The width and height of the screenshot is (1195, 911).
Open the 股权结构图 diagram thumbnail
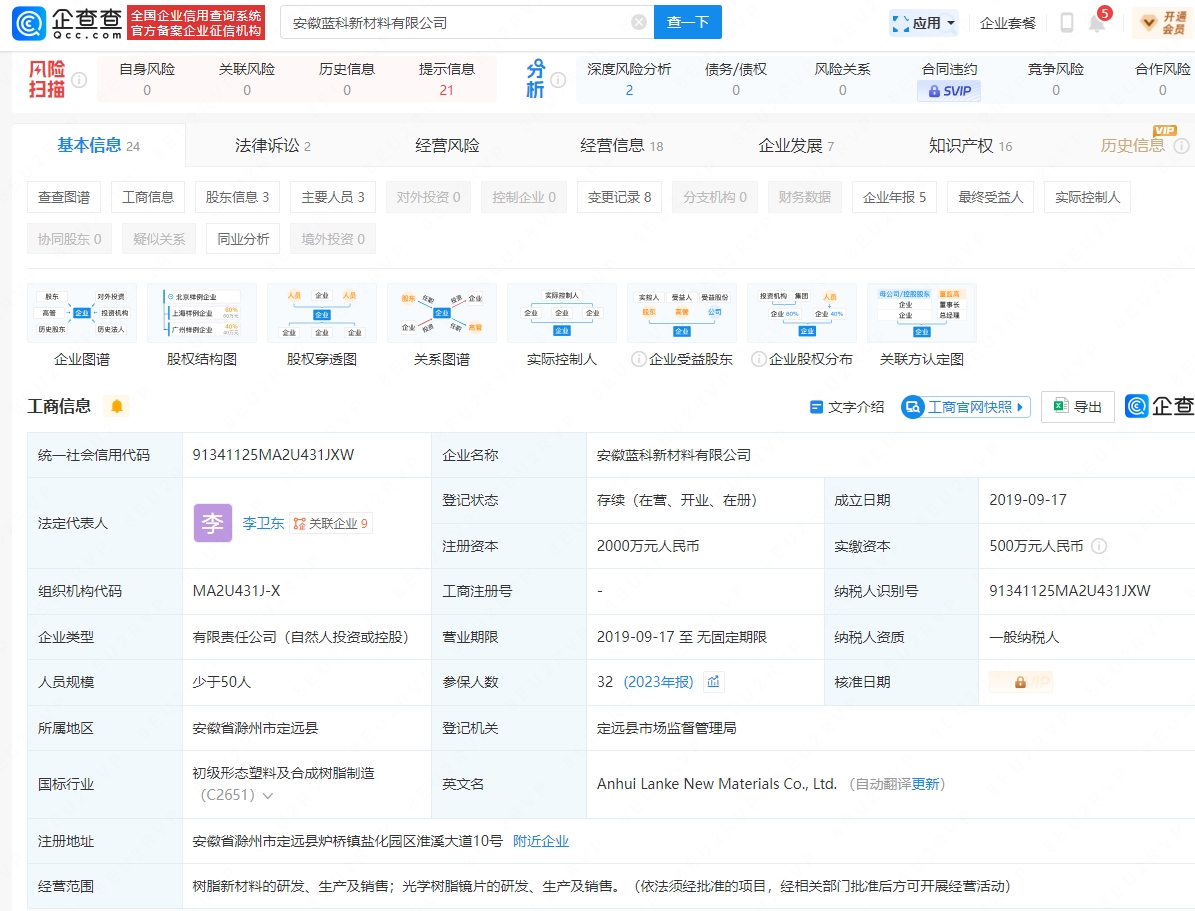(202, 313)
